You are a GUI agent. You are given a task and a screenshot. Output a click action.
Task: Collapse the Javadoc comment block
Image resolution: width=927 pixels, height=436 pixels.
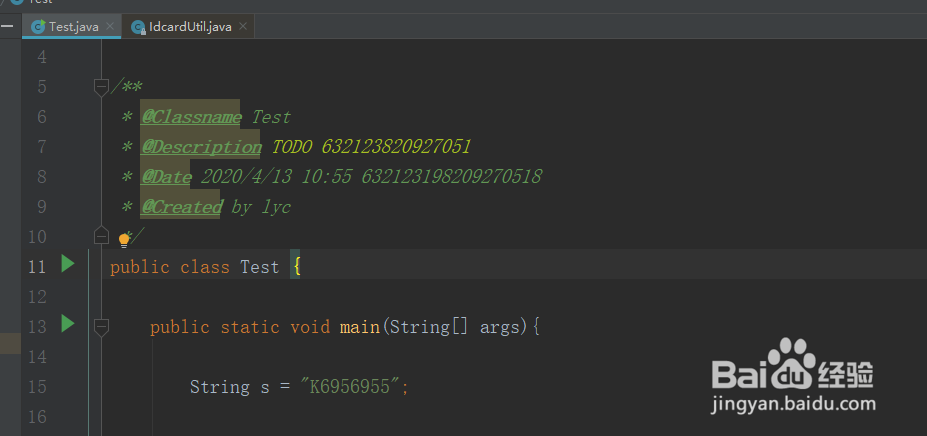[101, 87]
